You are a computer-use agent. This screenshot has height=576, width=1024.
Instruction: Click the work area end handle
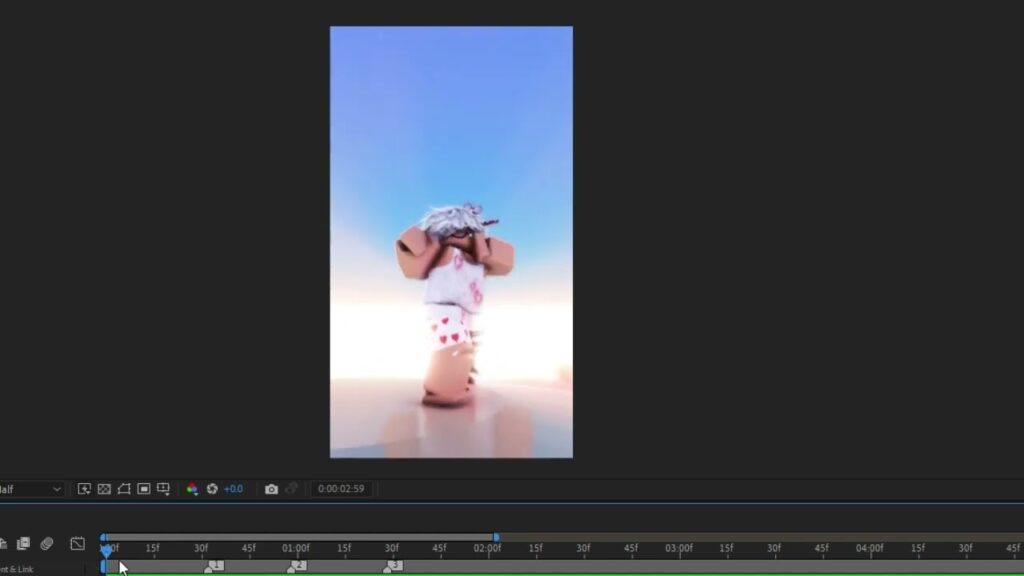click(x=496, y=537)
